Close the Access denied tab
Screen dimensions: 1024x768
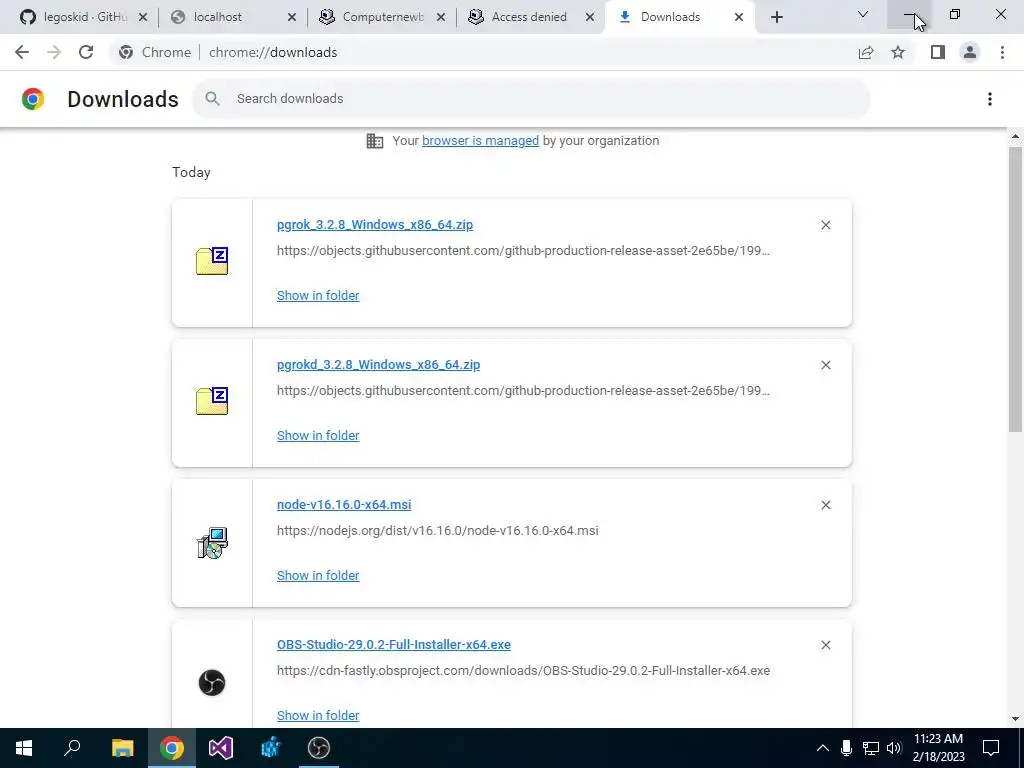click(x=590, y=17)
